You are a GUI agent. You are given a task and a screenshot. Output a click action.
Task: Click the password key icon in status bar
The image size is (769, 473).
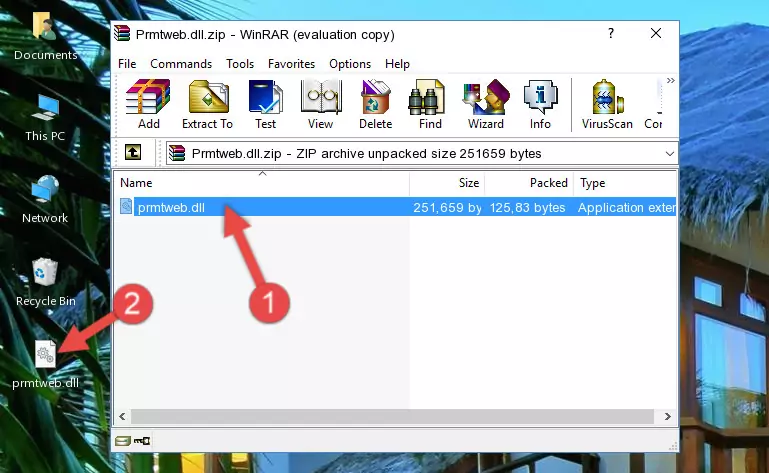[x=142, y=441]
